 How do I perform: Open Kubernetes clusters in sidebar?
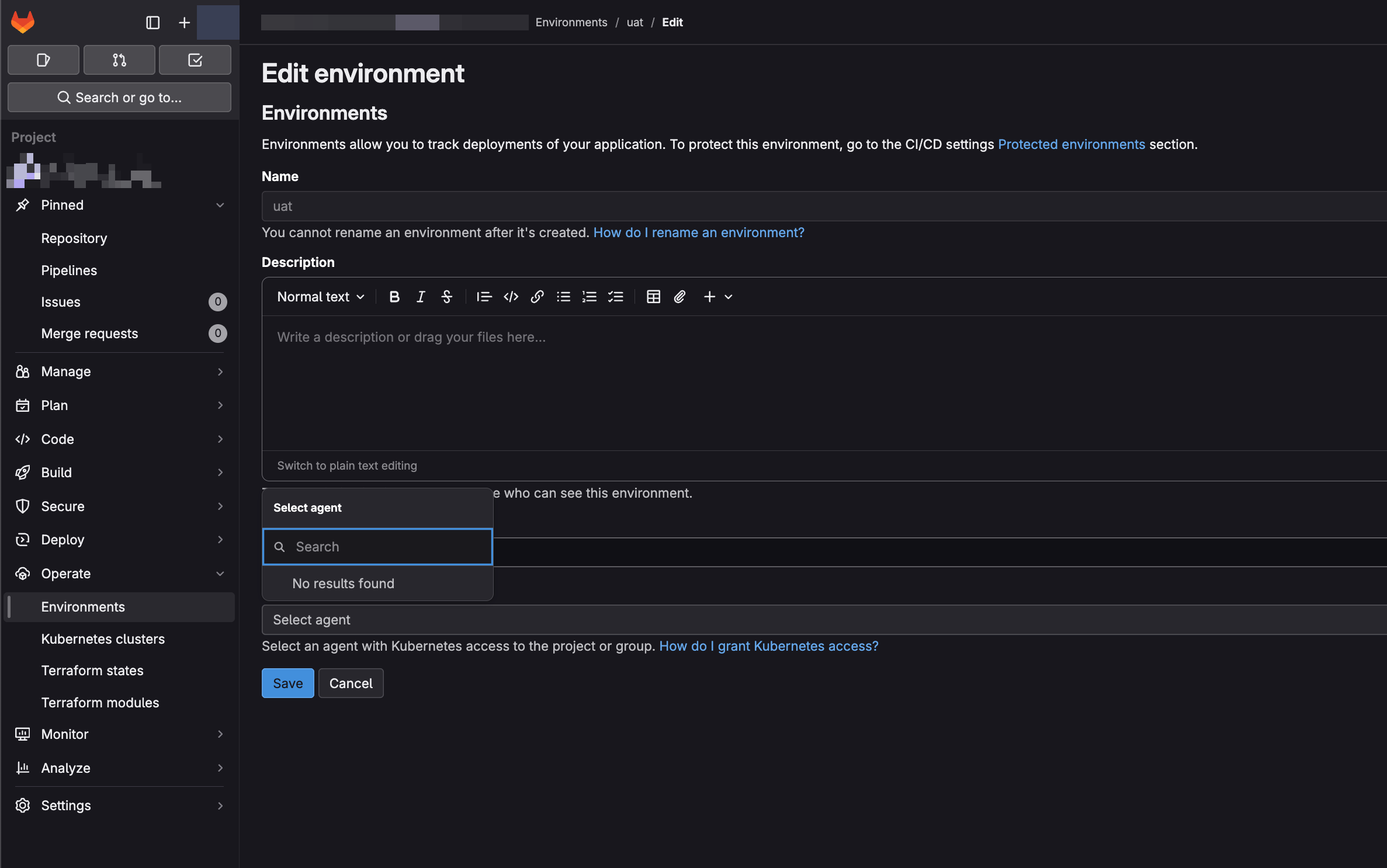tap(103, 639)
